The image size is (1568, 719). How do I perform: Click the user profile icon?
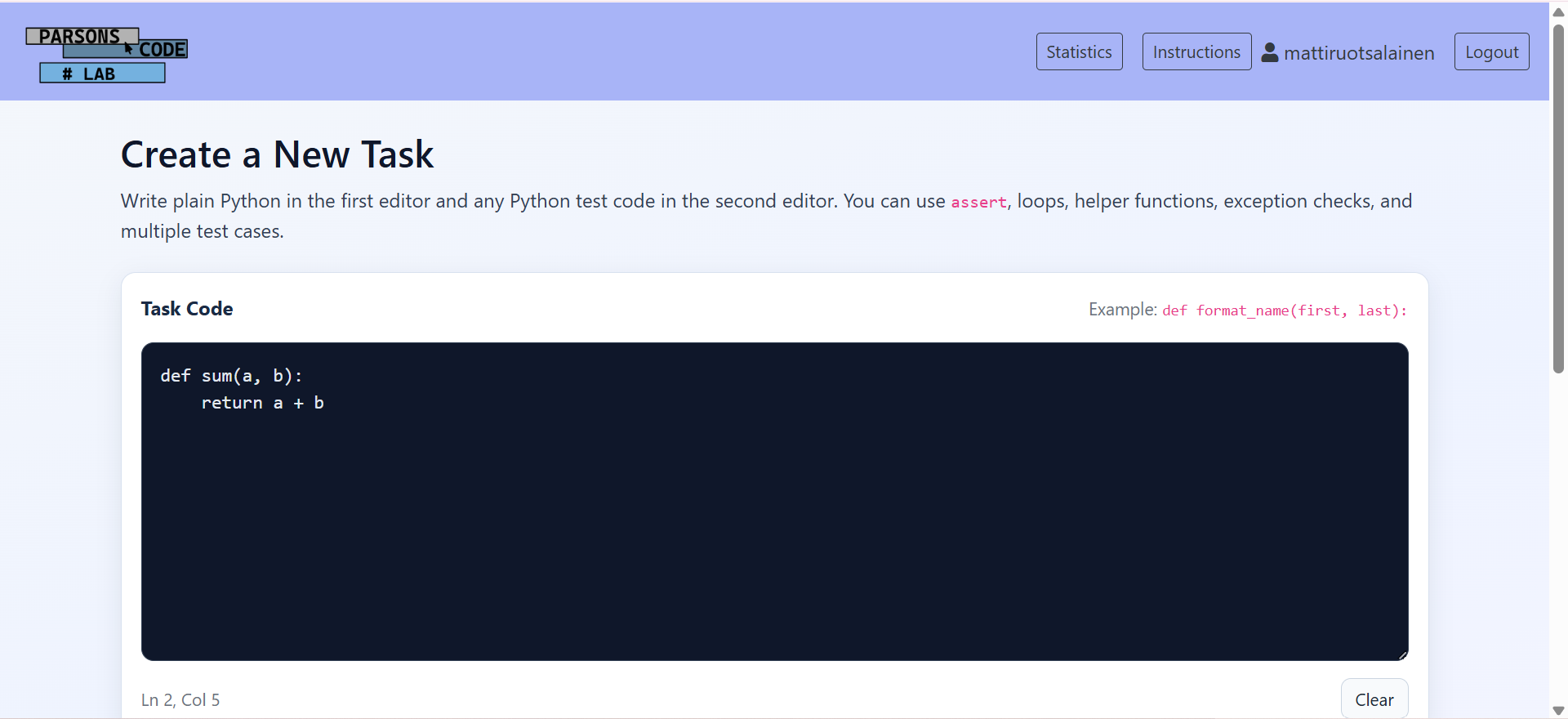tap(1270, 52)
